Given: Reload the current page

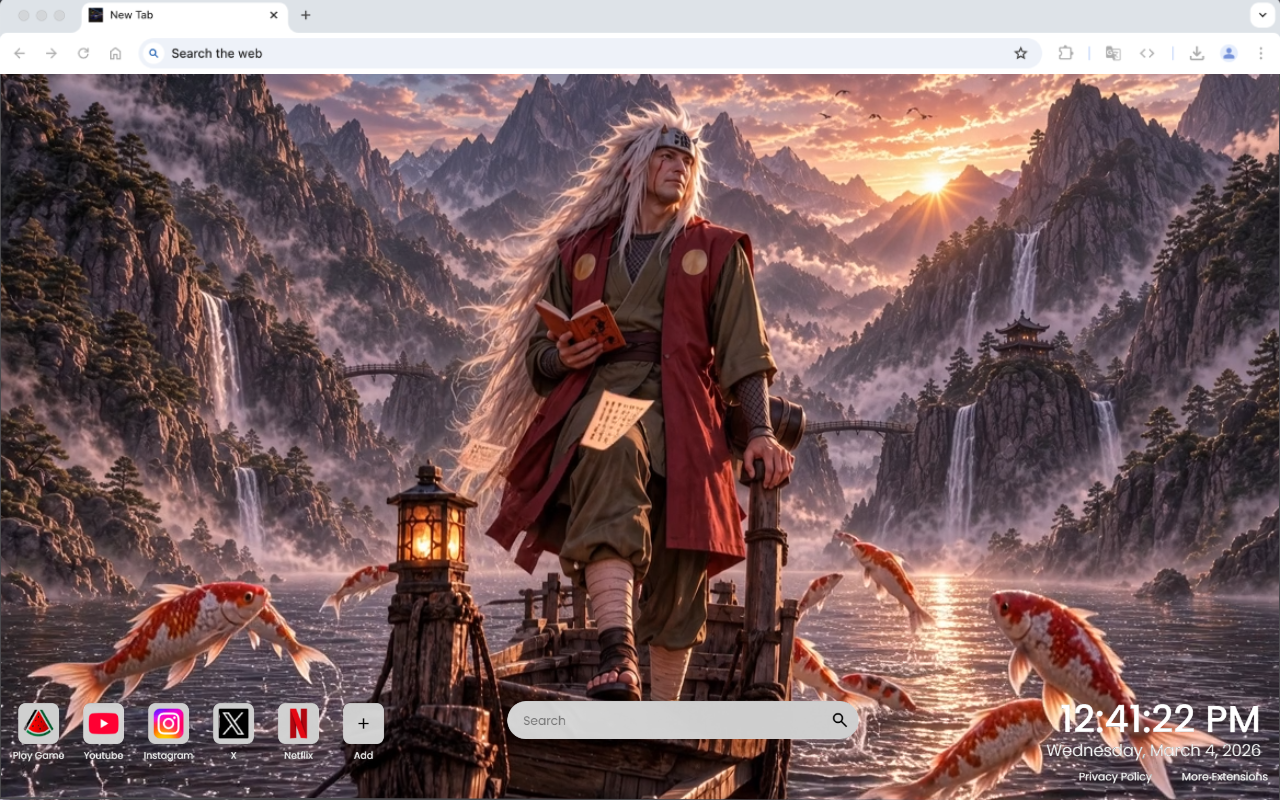Looking at the screenshot, I should 83,53.
